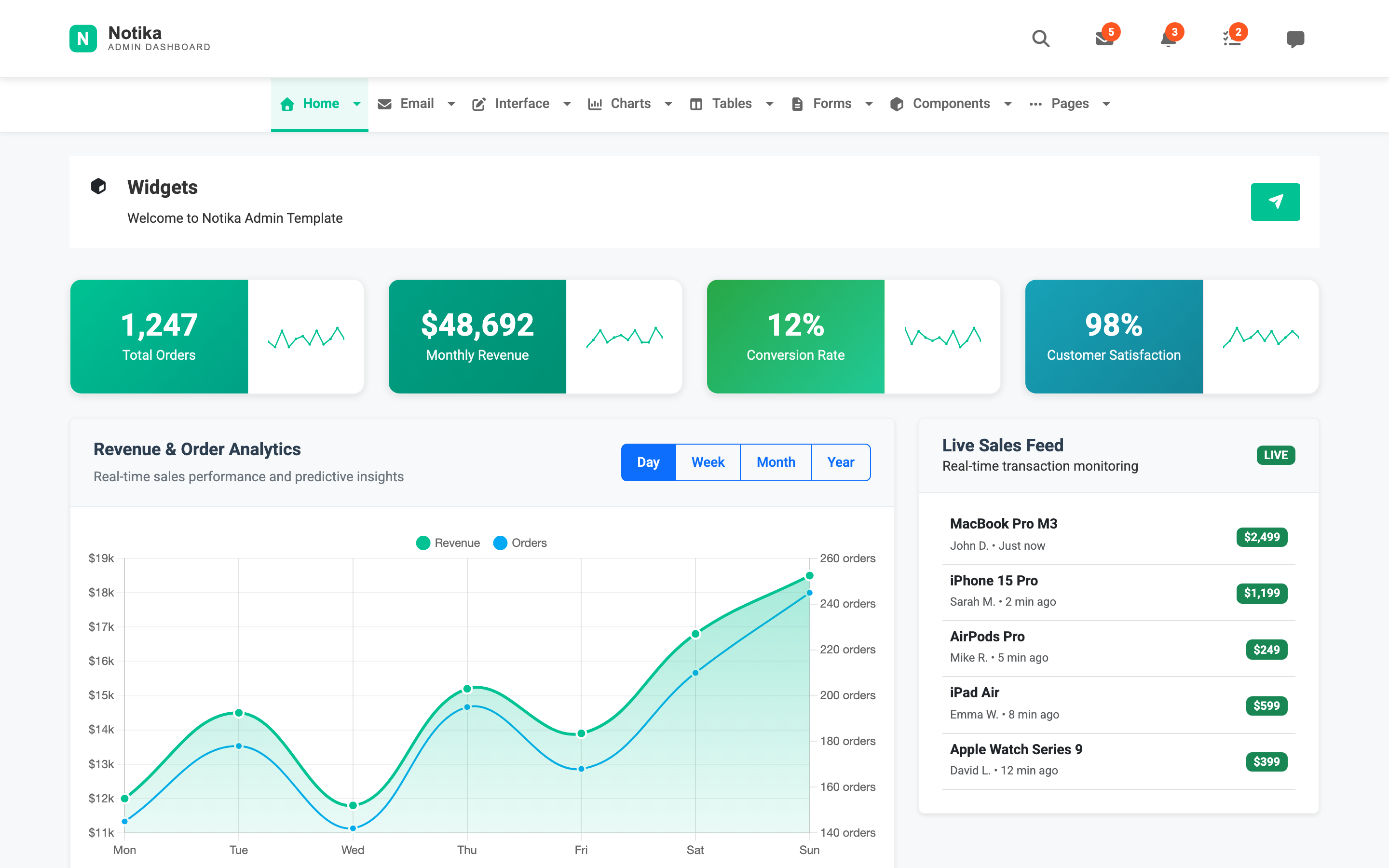This screenshot has width=1389, height=868.
Task: Click the Total Orders sparkline chart
Action: tap(306, 337)
